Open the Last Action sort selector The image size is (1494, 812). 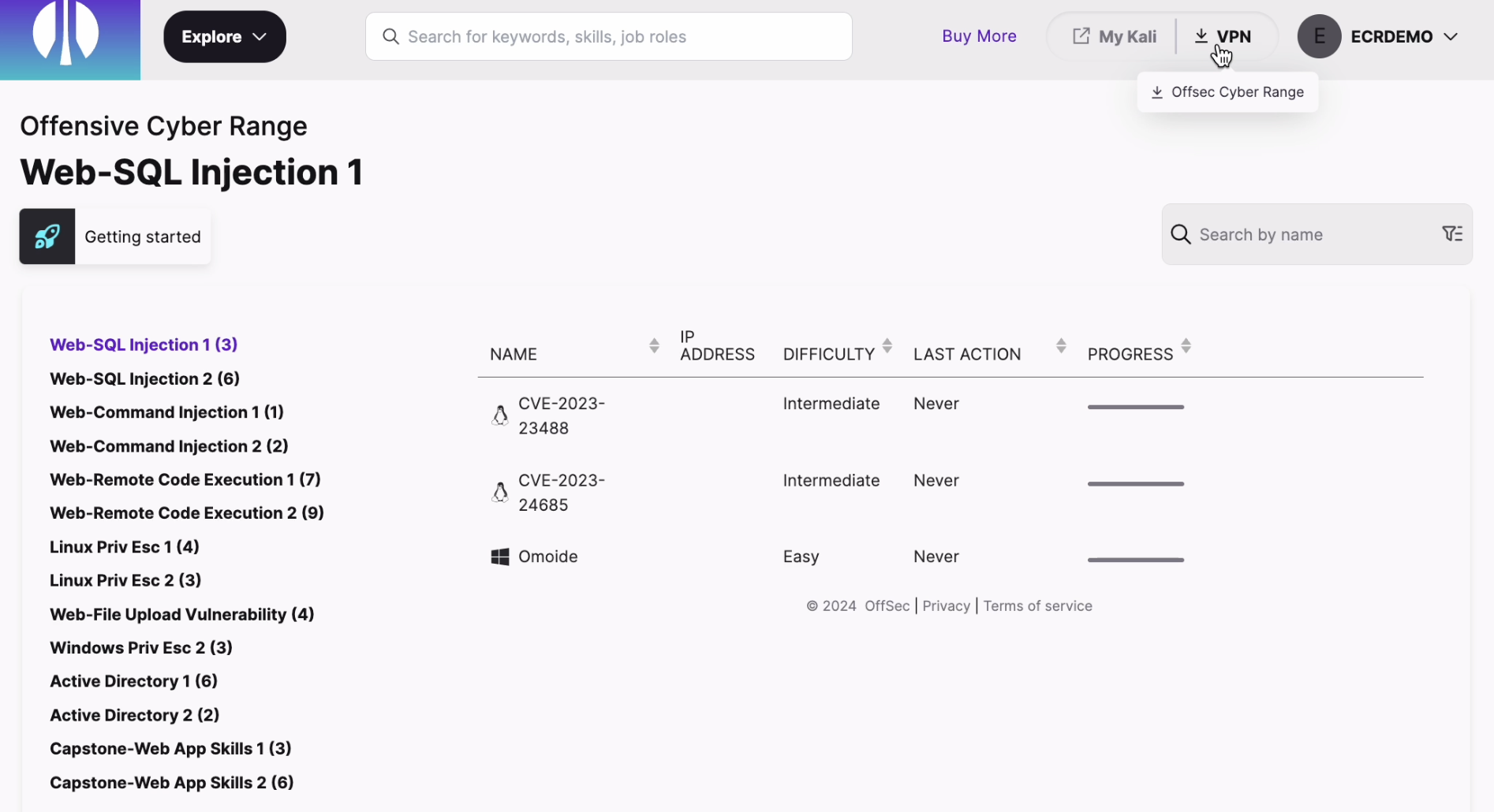click(x=1060, y=345)
